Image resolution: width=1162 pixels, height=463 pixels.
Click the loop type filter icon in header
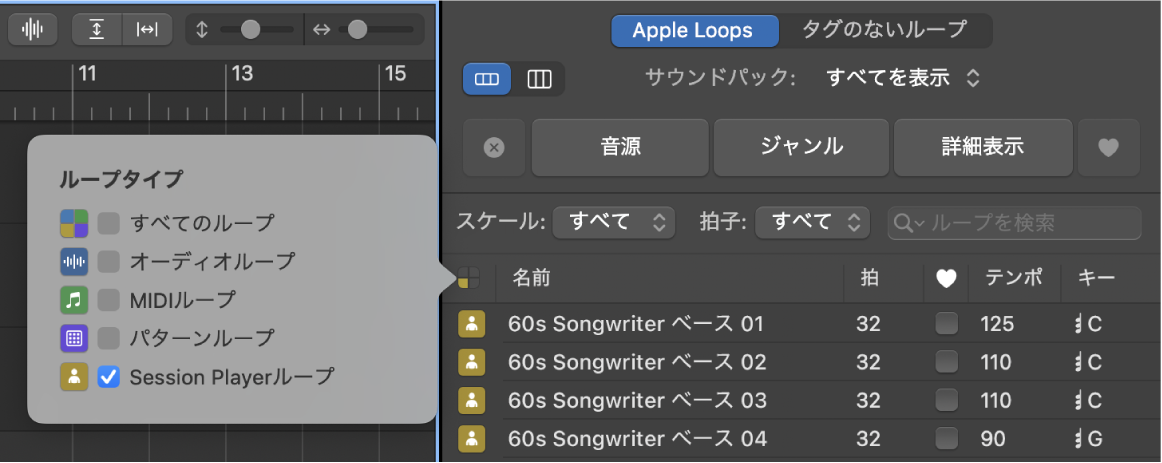469,278
